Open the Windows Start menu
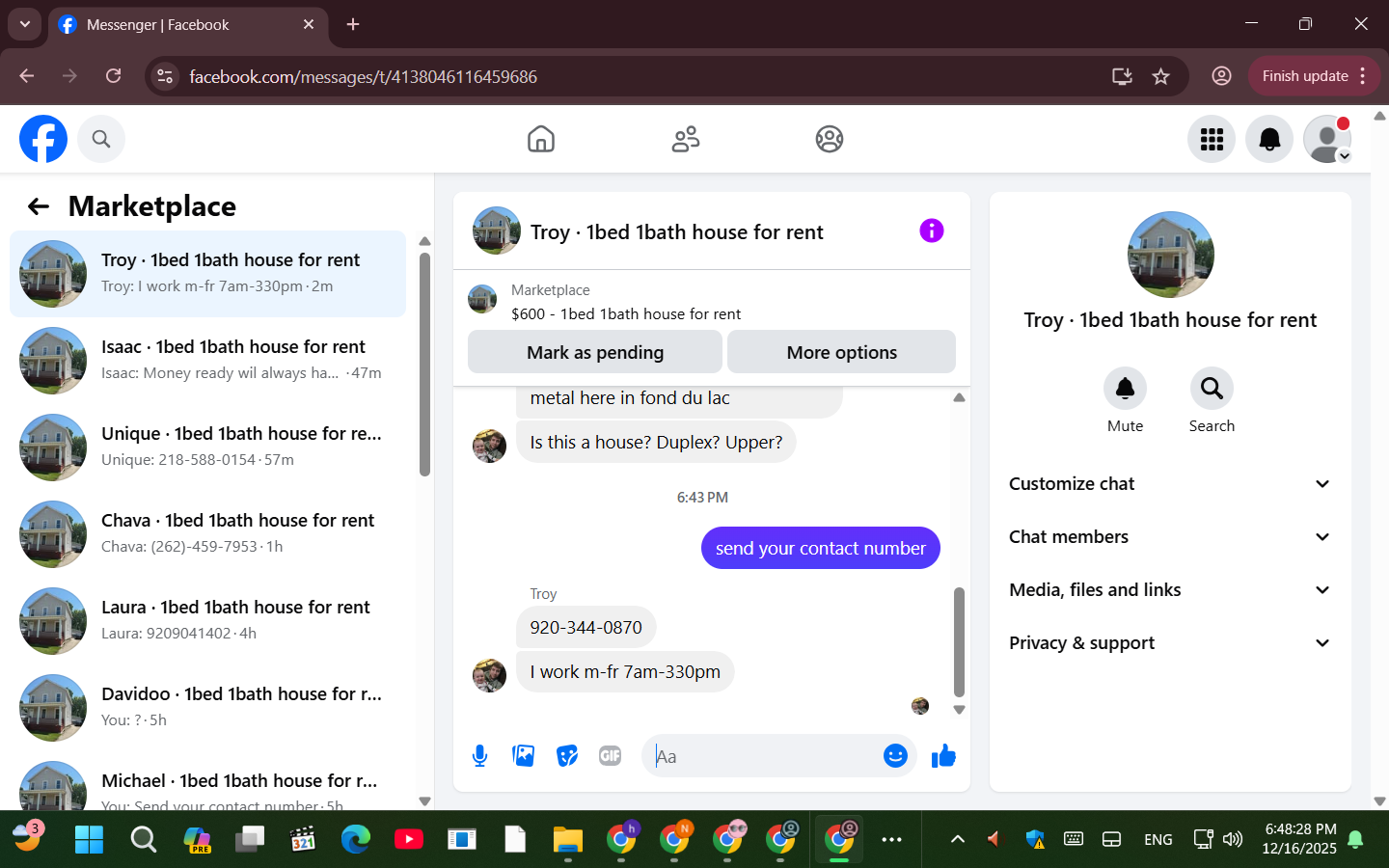This screenshot has width=1389, height=868. click(x=89, y=839)
